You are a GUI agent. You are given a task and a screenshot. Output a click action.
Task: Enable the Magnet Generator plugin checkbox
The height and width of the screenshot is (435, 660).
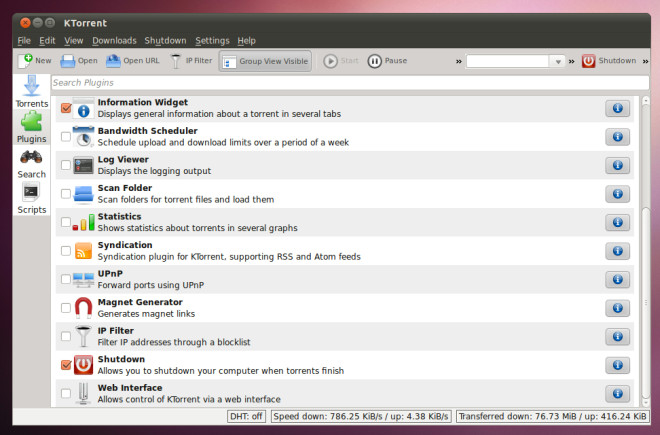click(x=66, y=308)
